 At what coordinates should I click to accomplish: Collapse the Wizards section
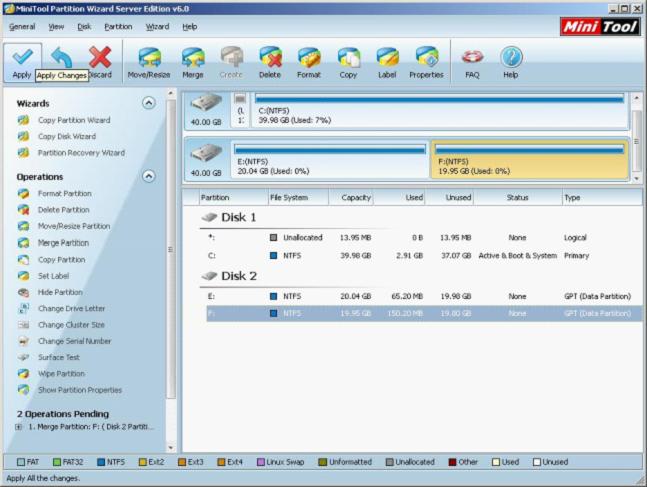tap(149, 102)
